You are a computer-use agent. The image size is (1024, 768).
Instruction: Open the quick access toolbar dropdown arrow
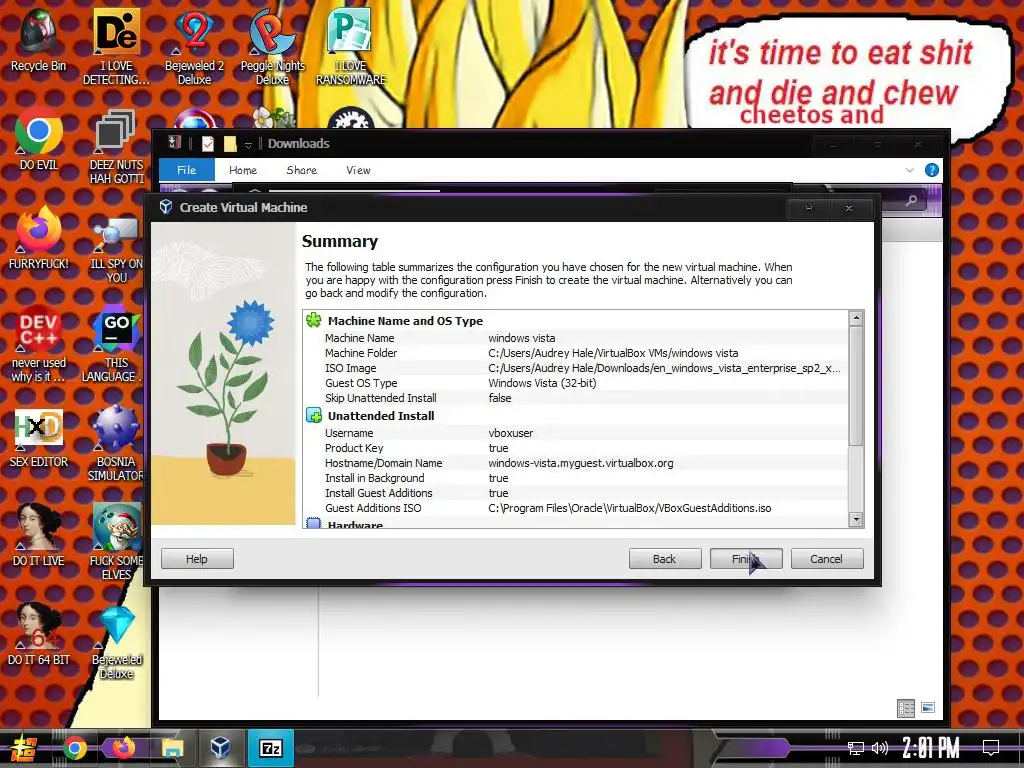pyautogui.click(x=248, y=144)
